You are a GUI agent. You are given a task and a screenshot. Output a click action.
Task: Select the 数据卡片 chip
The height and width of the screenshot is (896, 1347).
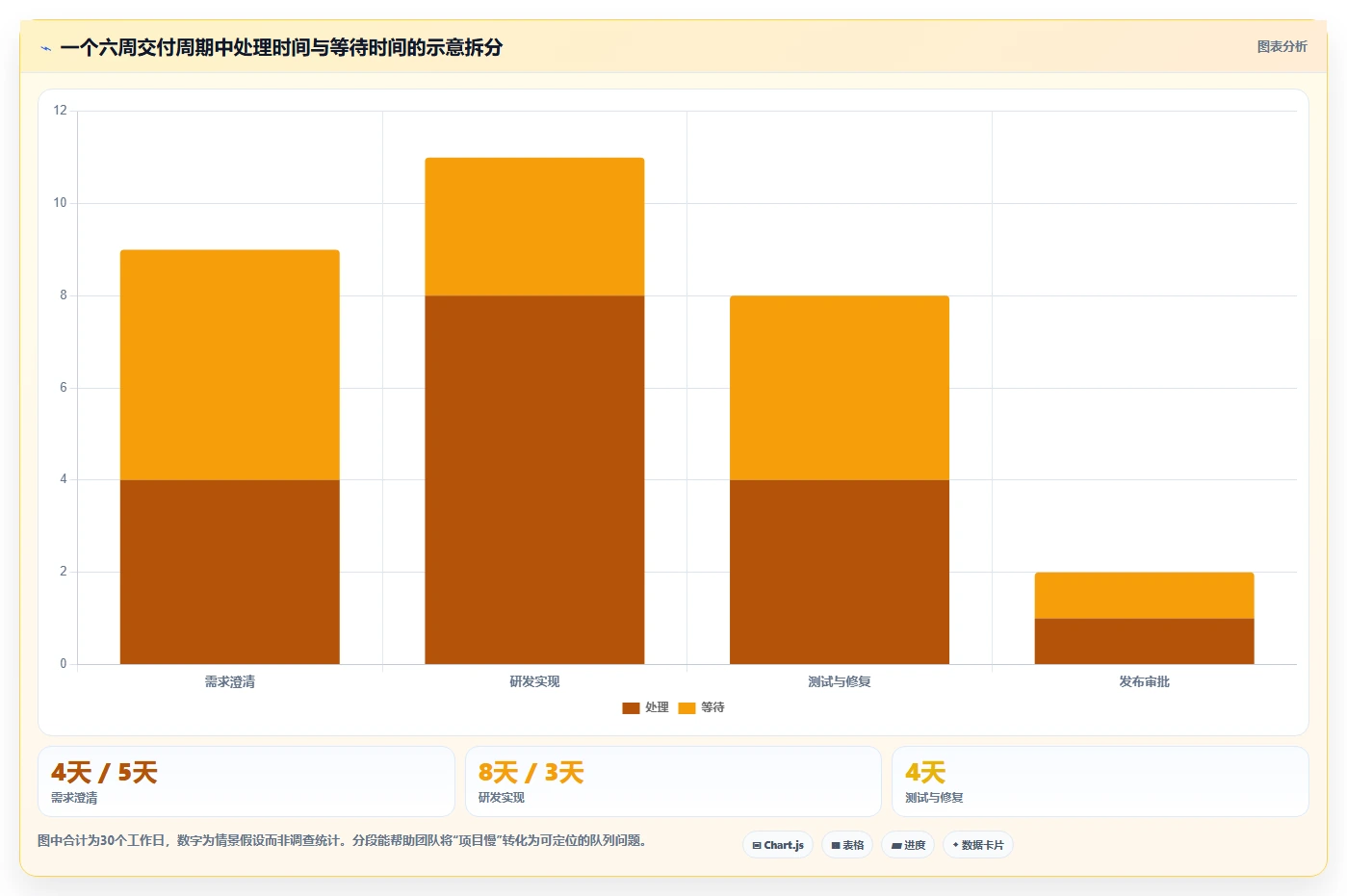pos(978,845)
